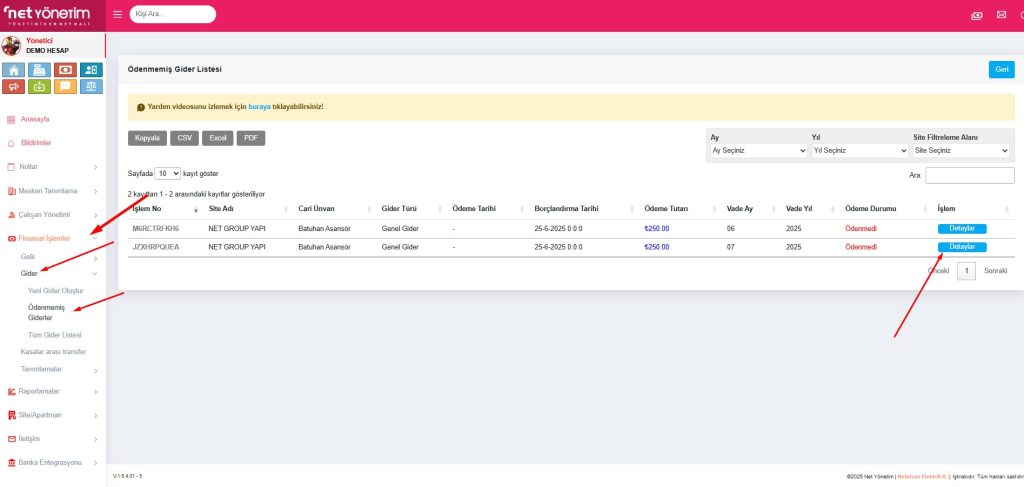Open the megaphone announcement shortcut tile
Screen dimensions: 1024x487
(x=14, y=86)
